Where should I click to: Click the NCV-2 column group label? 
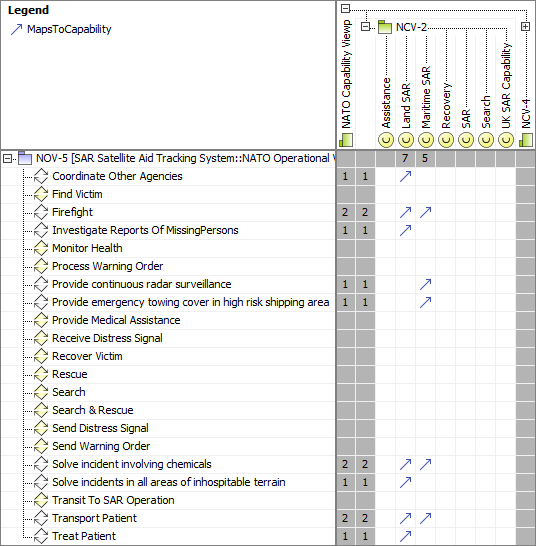[x=411, y=27]
